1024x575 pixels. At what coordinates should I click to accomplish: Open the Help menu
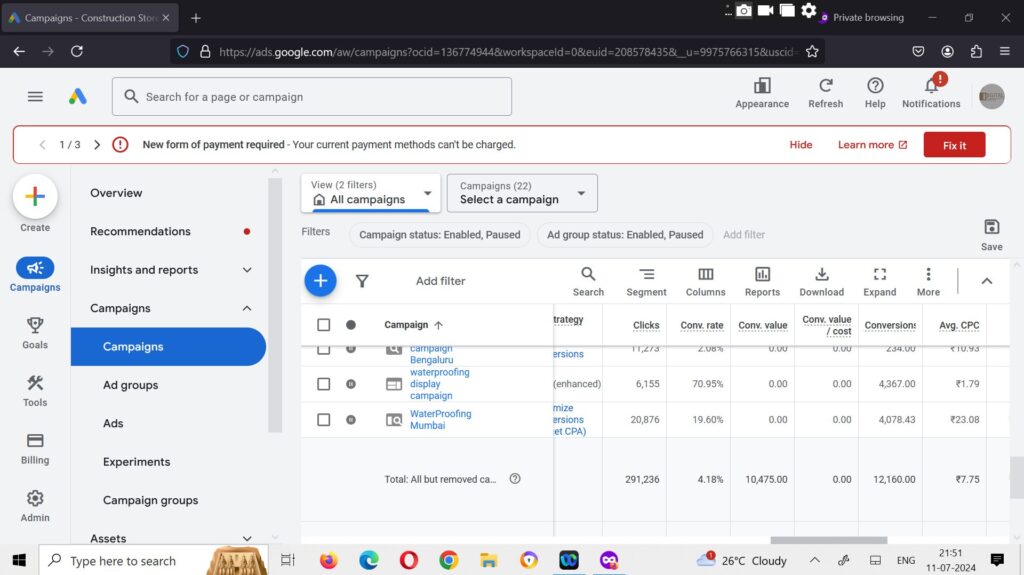(x=874, y=93)
